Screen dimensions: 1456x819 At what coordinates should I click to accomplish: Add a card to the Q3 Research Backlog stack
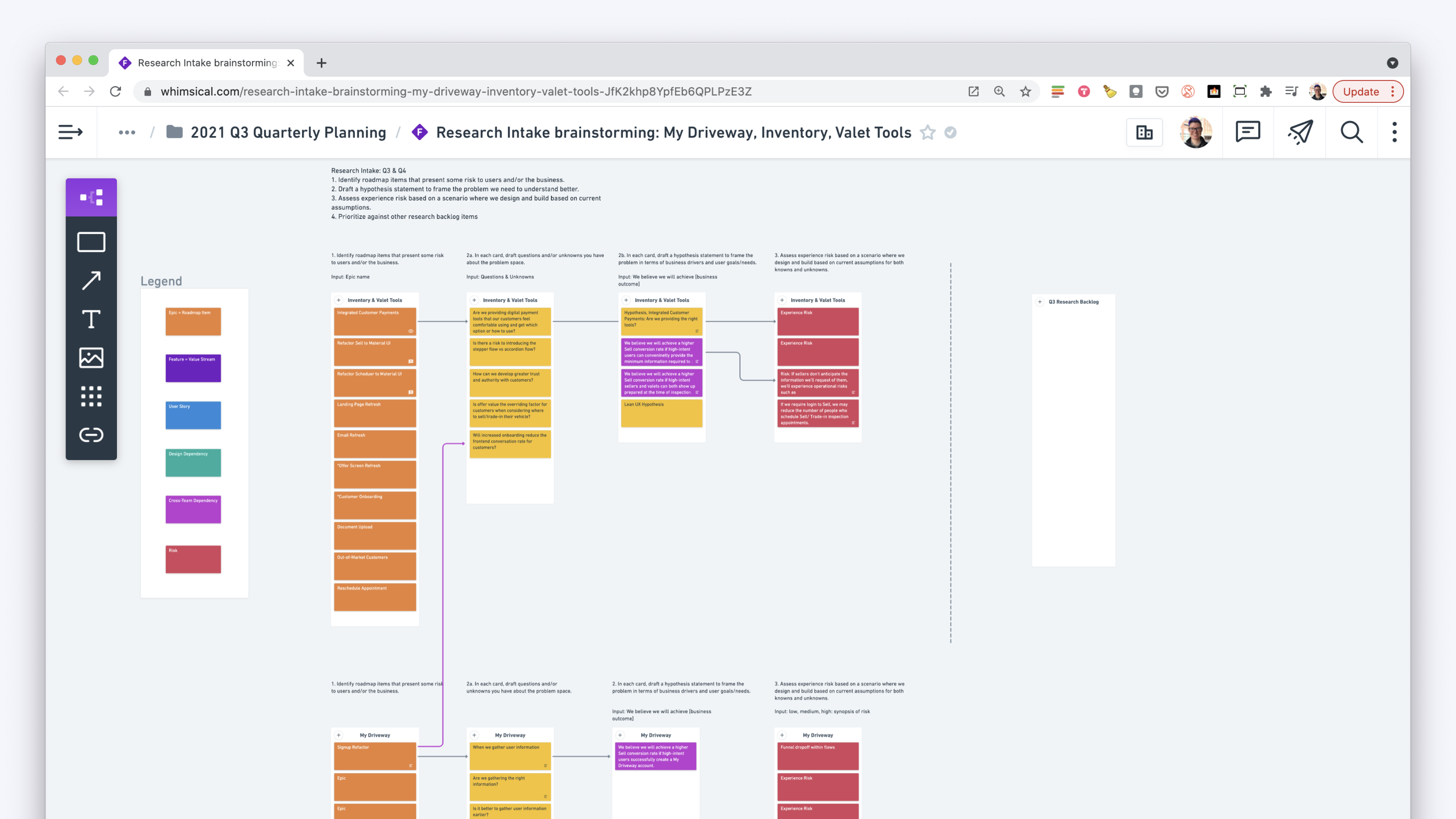click(1040, 302)
